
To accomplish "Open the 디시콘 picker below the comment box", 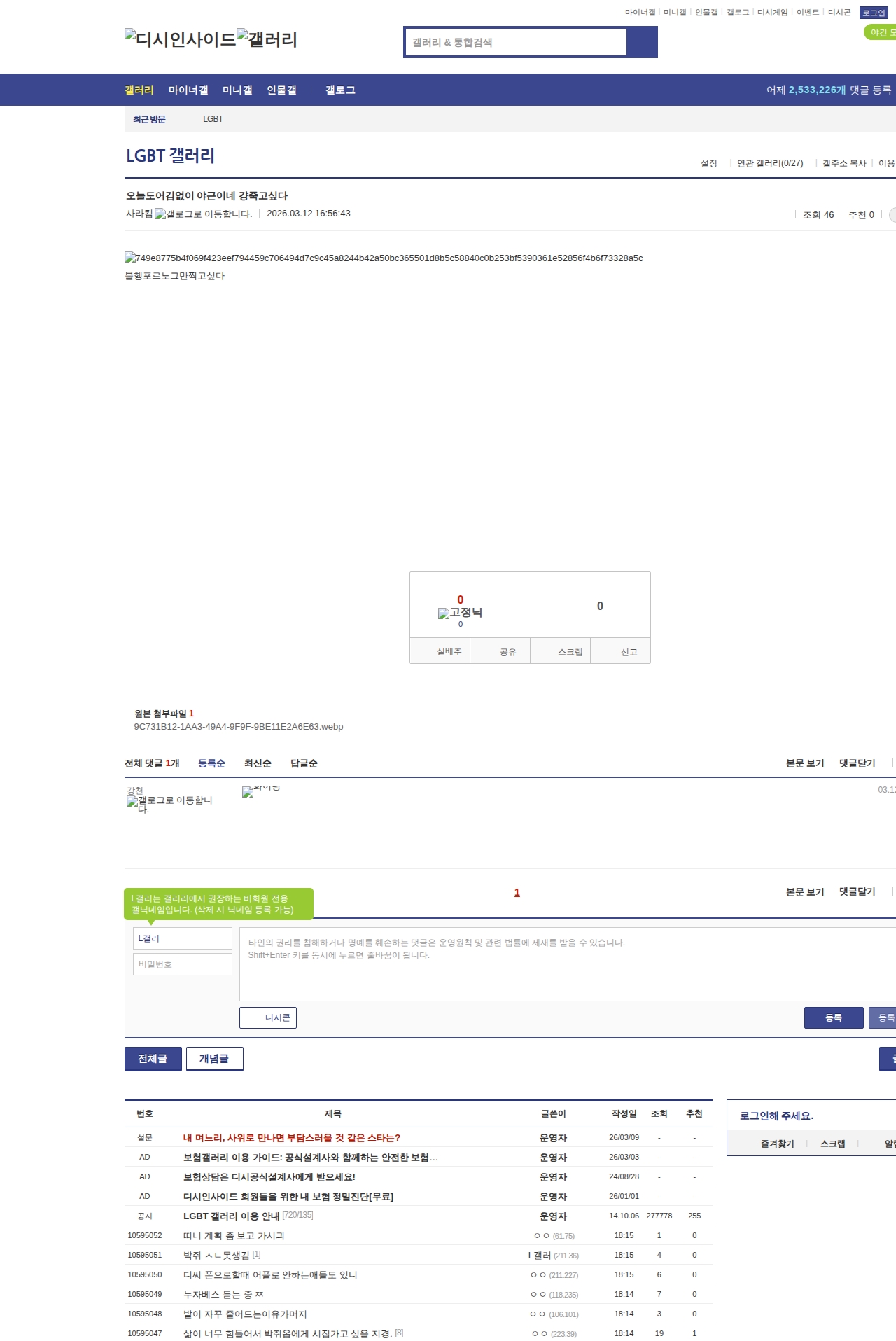I will tap(268, 1017).
